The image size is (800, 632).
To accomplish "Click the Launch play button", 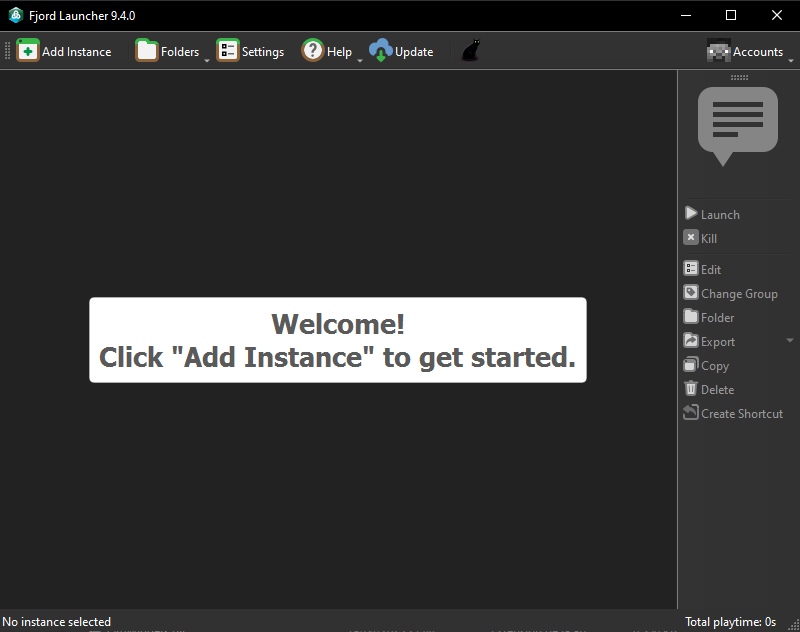I will pyautogui.click(x=712, y=214).
